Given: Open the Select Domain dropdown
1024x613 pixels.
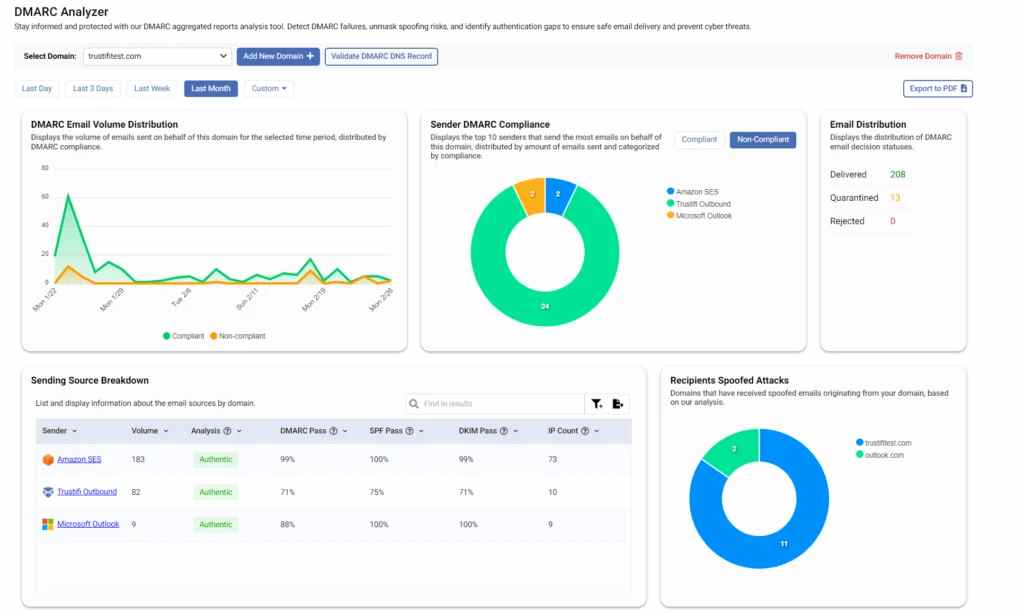Looking at the screenshot, I should [157, 56].
